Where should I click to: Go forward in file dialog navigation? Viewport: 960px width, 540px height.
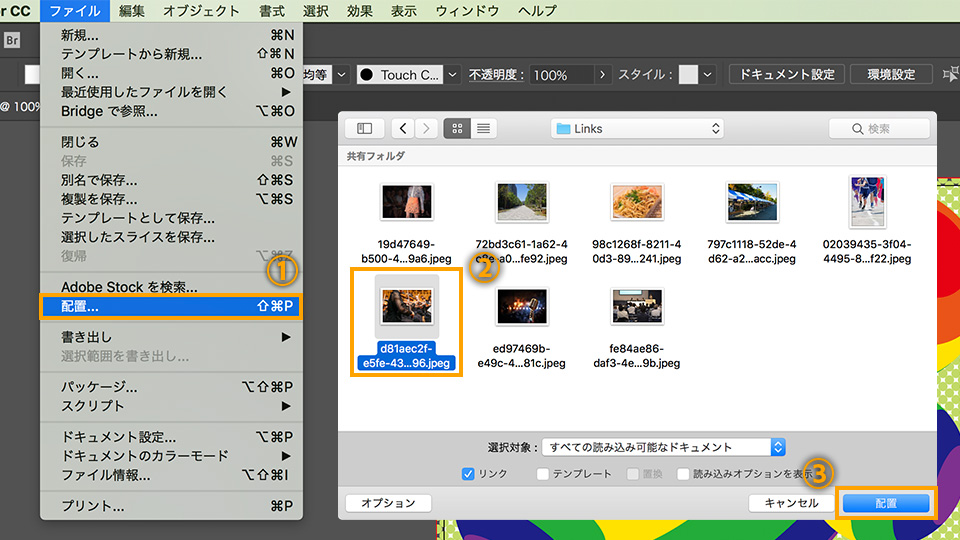pos(426,128)
